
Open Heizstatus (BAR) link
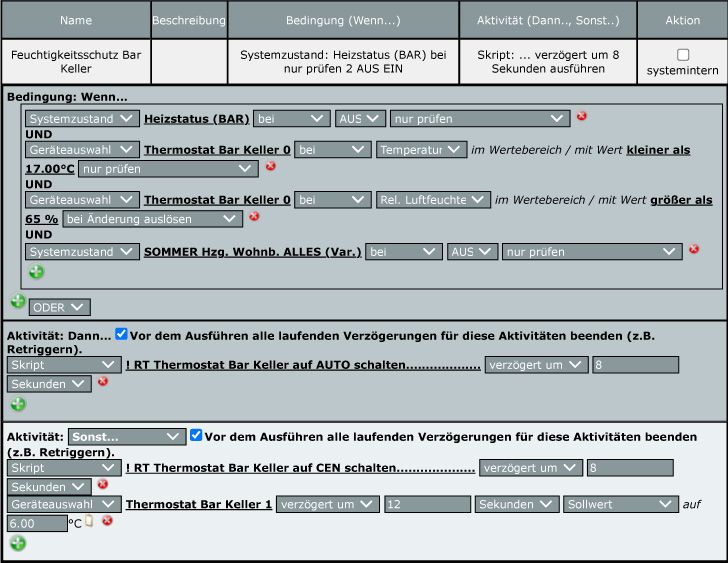coord(197,119)
